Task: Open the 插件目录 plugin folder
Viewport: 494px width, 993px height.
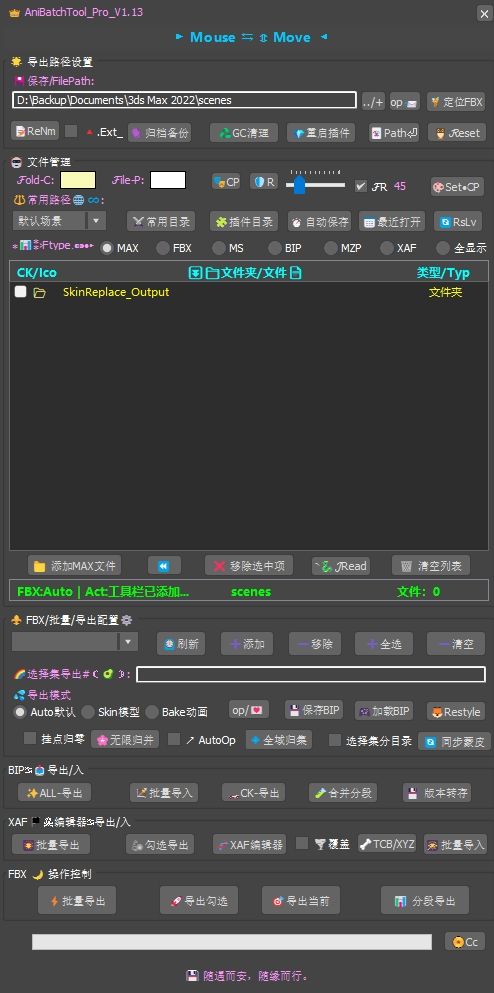Action: click(x=244, y=222)
